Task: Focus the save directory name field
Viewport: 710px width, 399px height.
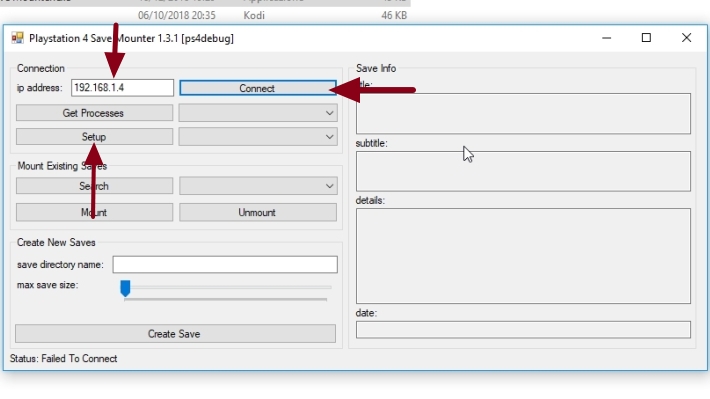Action: point(225,264)
